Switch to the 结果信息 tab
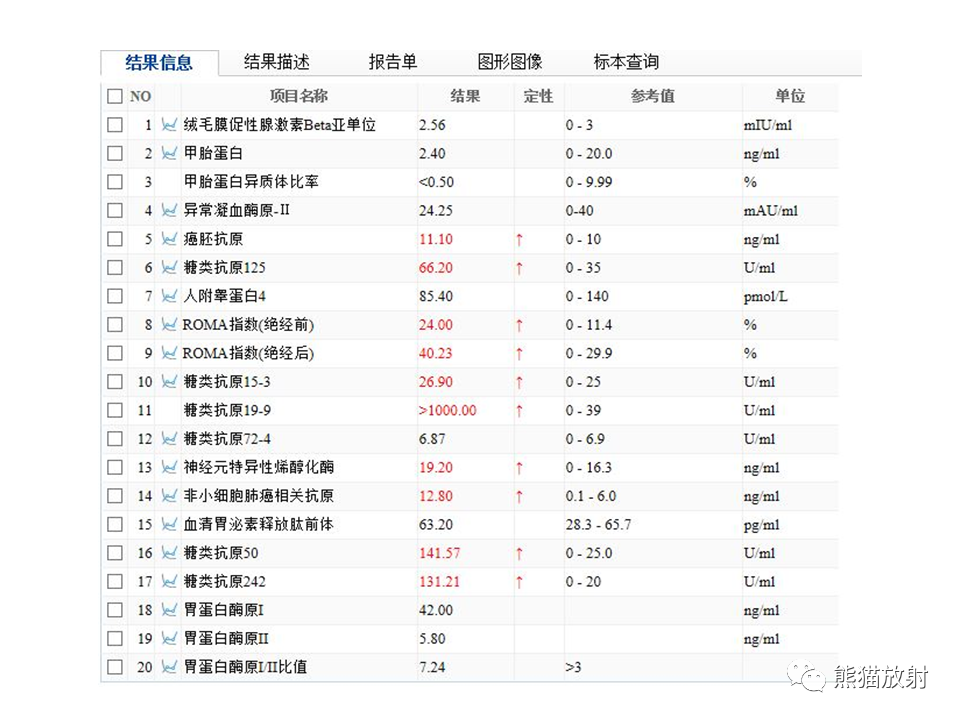This screenshot has height=720, width=960. pyautogui.click(x=159, y=62)
